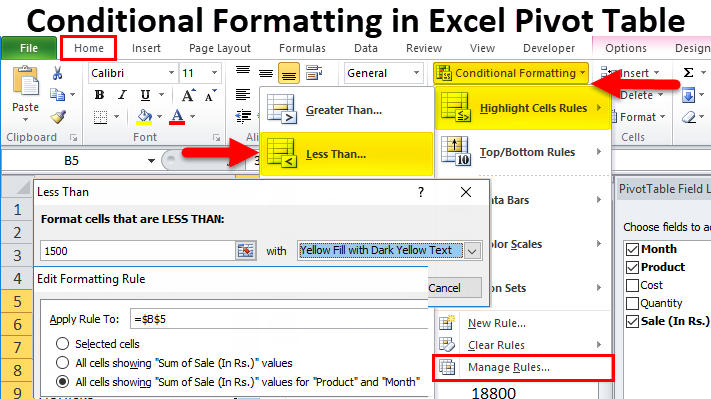Click the range selector icon in Less Than dialog
The image size is (711, 399).
coord(246,251)
